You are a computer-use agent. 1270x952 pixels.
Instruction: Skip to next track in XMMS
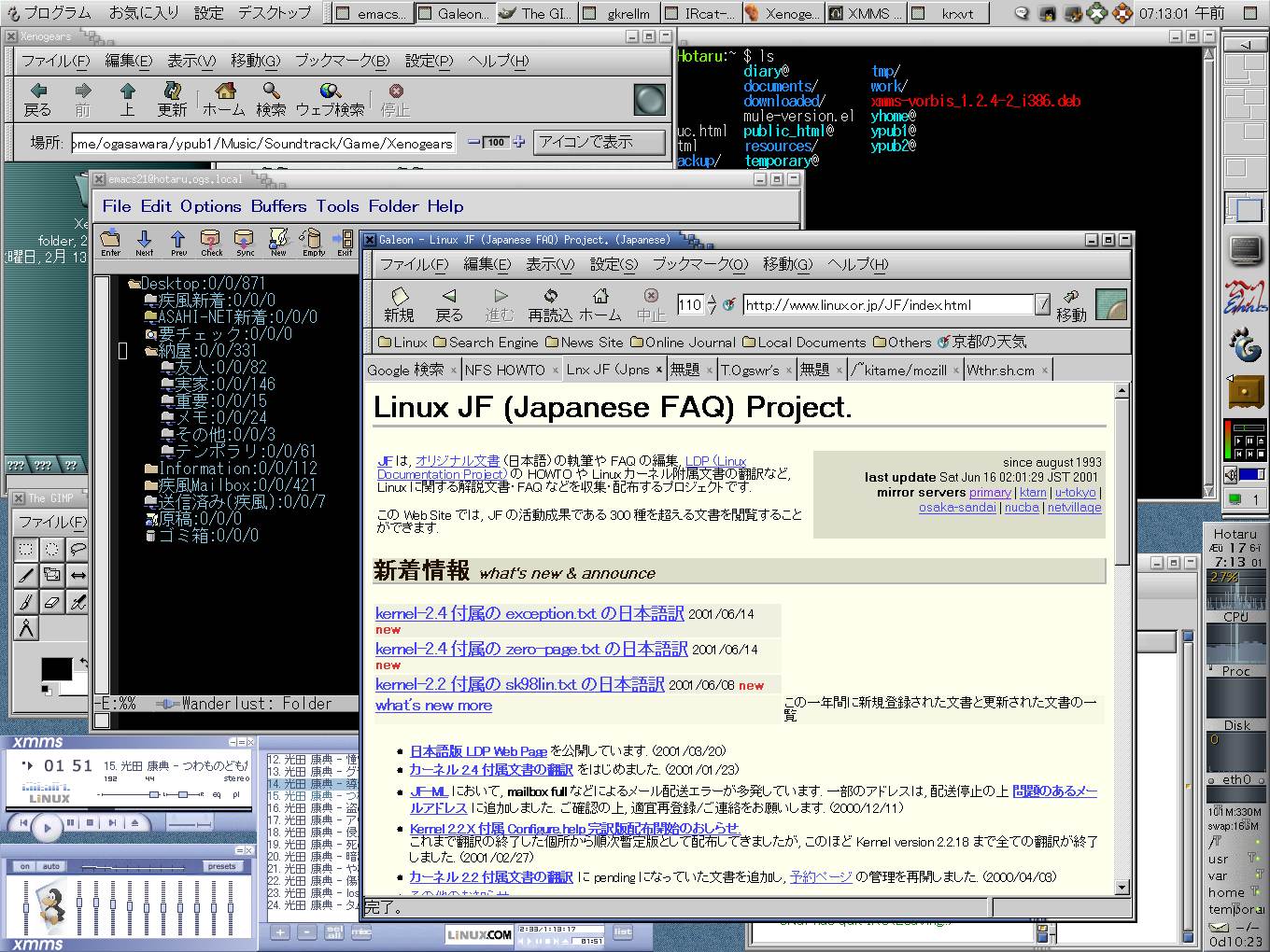pos(112,823)
